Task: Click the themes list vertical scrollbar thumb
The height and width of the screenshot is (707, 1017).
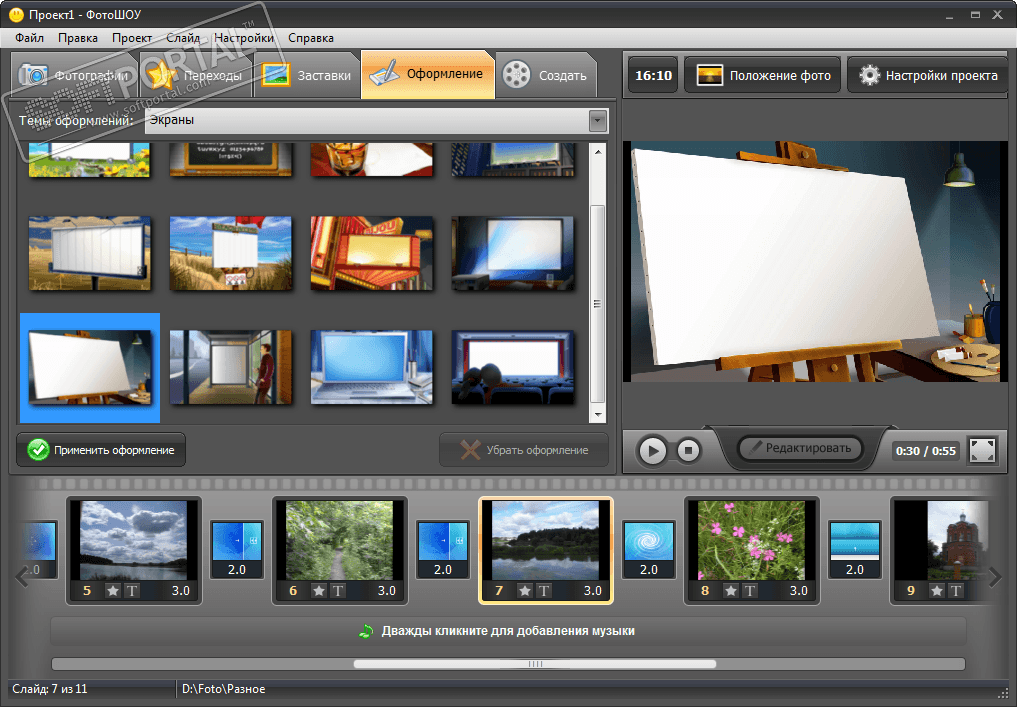Action: 597,304
